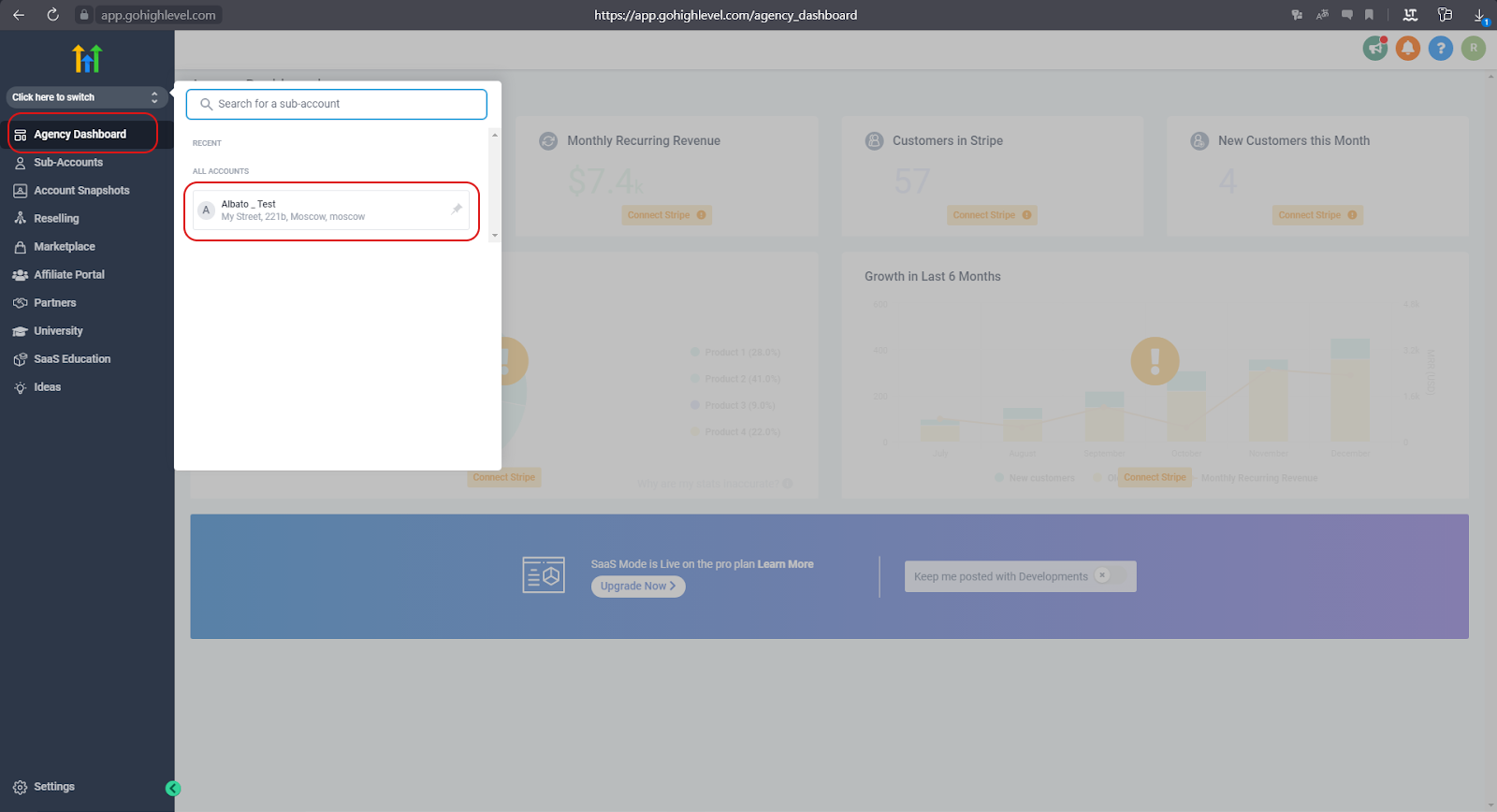
Task: Click Product 1 legend entry
Action: 735,353
